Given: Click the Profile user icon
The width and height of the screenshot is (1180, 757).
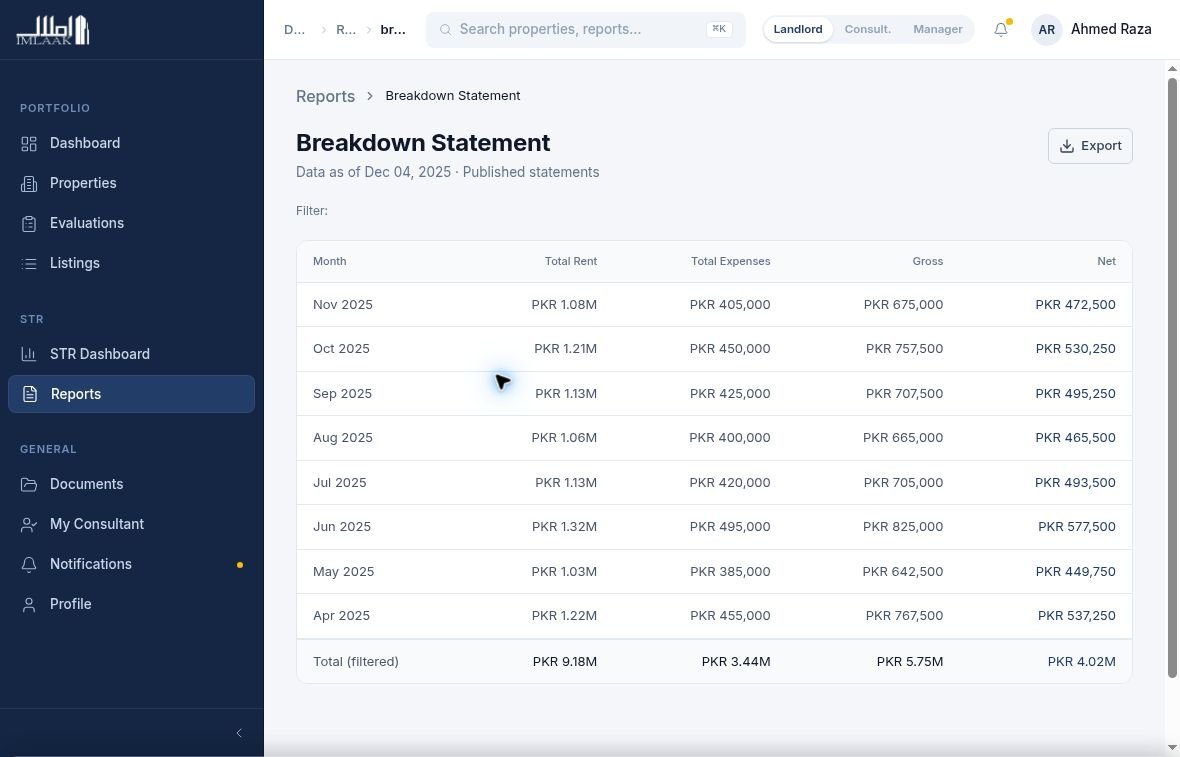Looking at the screenshot, I should pyautogui.click(x=29, y=604).
